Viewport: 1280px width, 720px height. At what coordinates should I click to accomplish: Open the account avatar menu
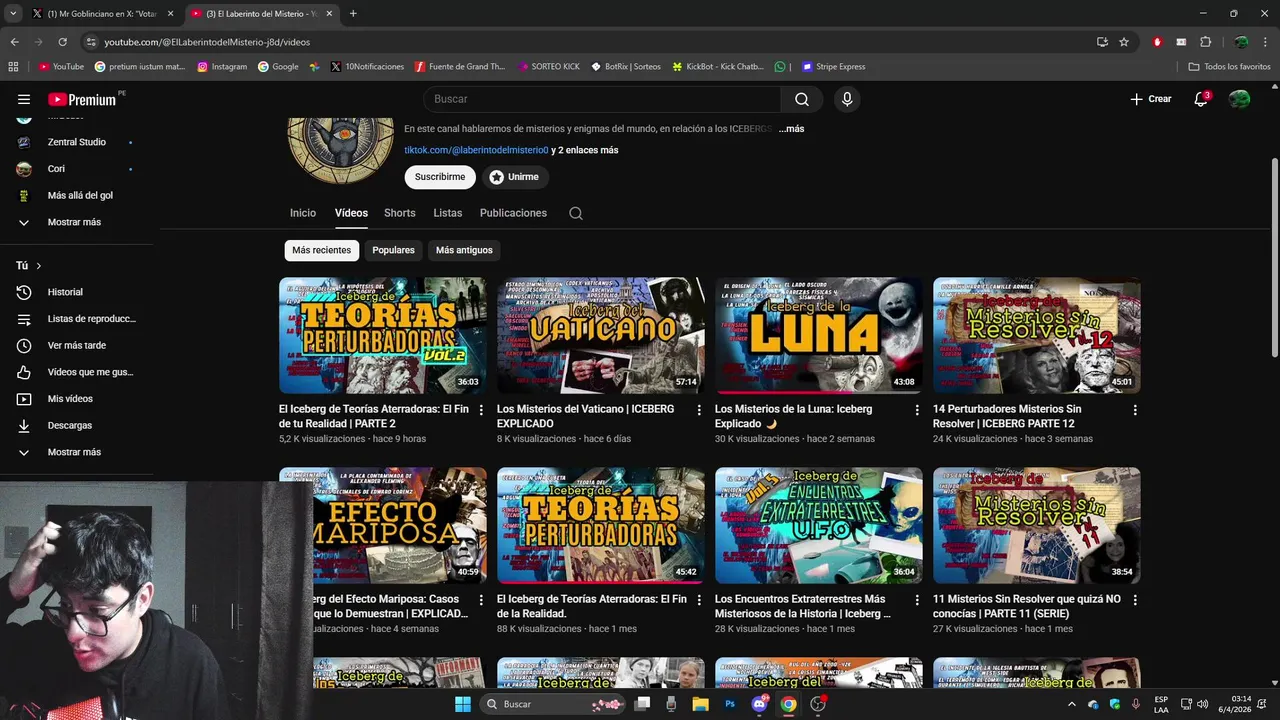point(1239,99)
